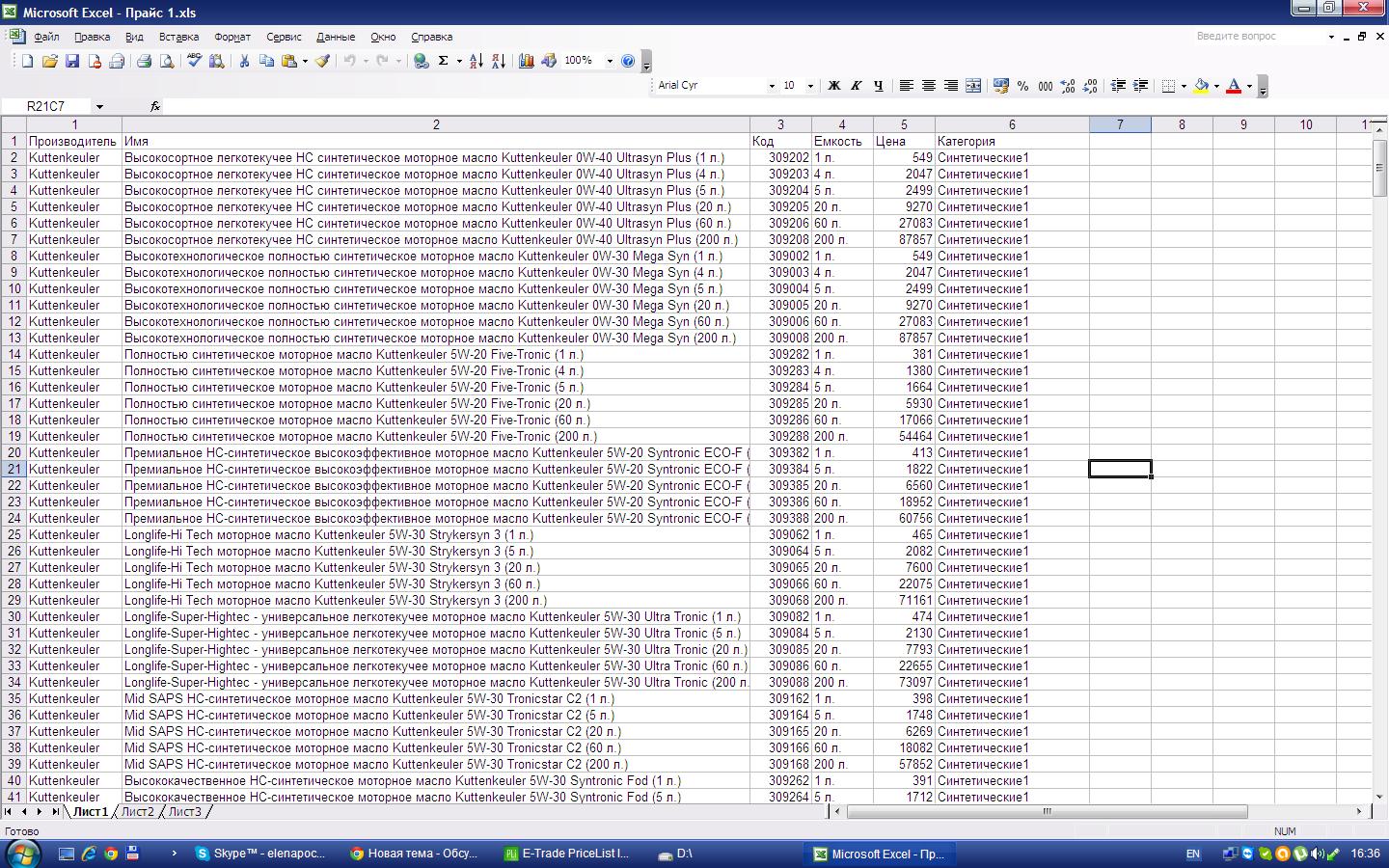Click the vertical scrollbar thumb

tap(1380, 168)
